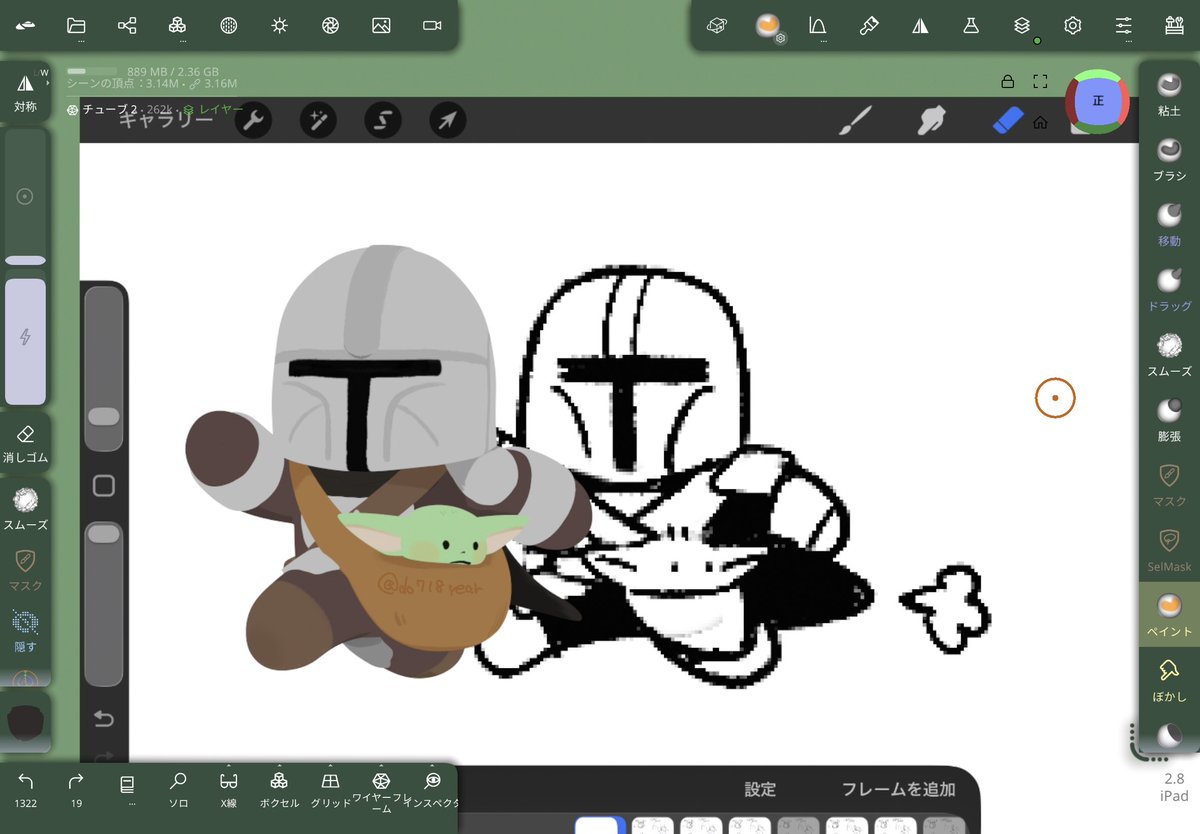Viewport: 1200px width, 834px height.
Task: Click the view cube 正 front face
Action: click(1098, 101)
